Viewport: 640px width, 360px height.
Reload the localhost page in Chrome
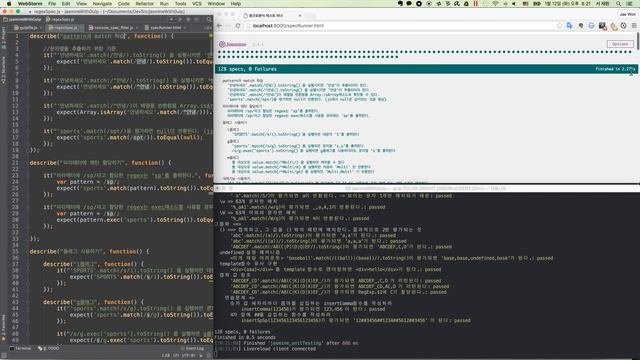(238, 26)
